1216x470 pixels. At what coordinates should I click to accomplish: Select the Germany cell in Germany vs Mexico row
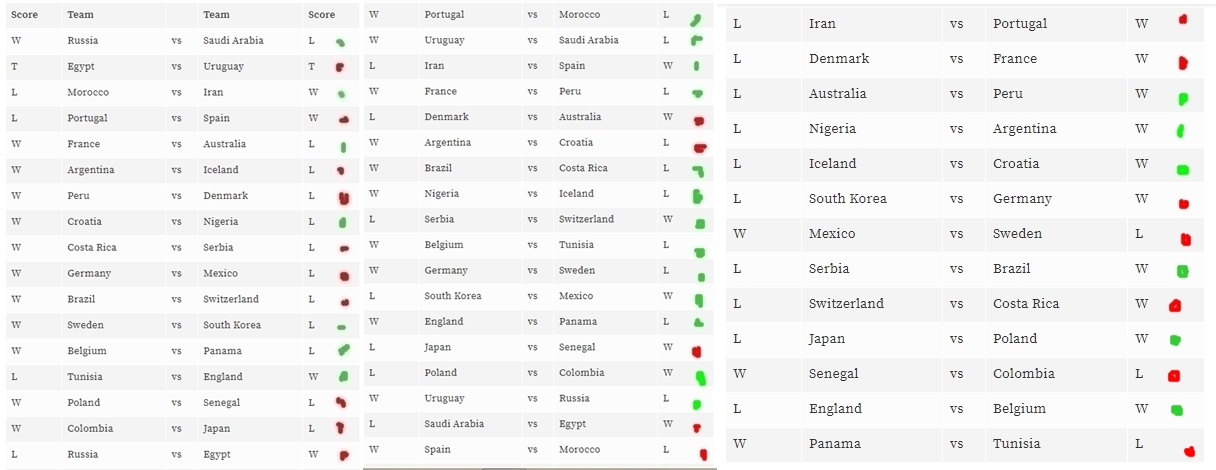tap(89, 273)
